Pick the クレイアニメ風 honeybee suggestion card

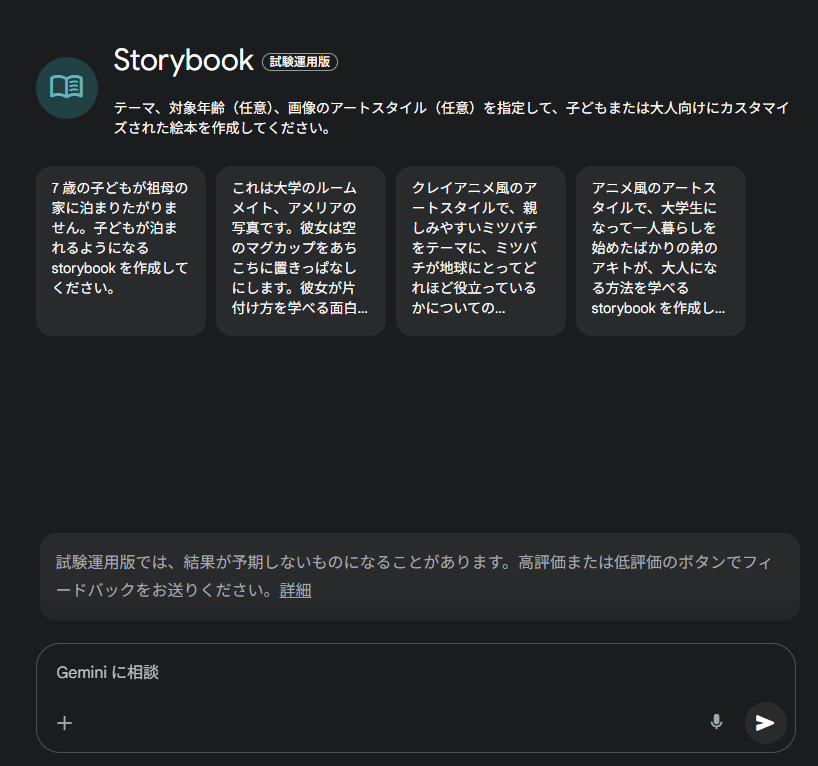[480, 250]
